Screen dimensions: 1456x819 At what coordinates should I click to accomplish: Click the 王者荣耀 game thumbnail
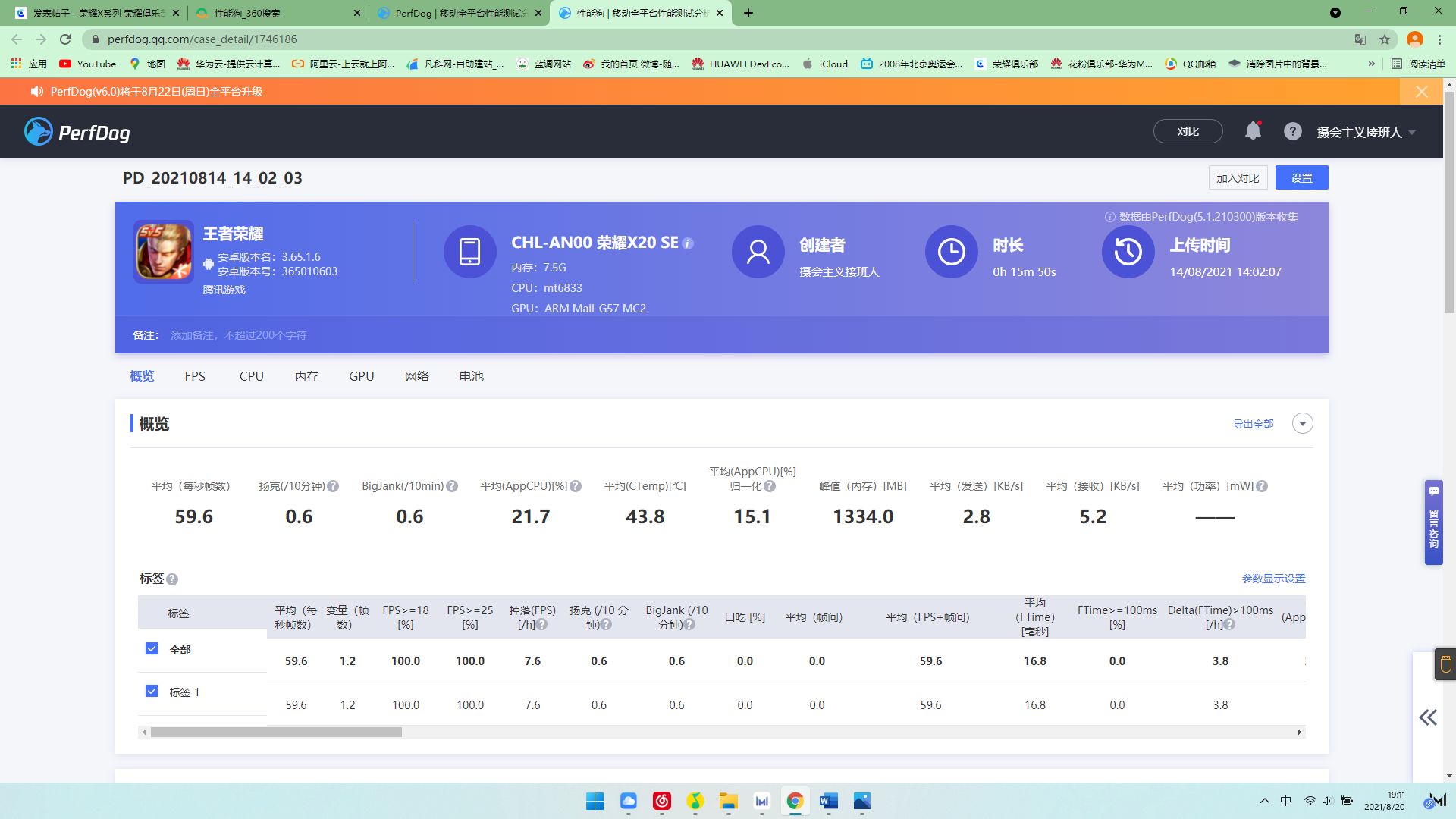click(x=164, y=251)
